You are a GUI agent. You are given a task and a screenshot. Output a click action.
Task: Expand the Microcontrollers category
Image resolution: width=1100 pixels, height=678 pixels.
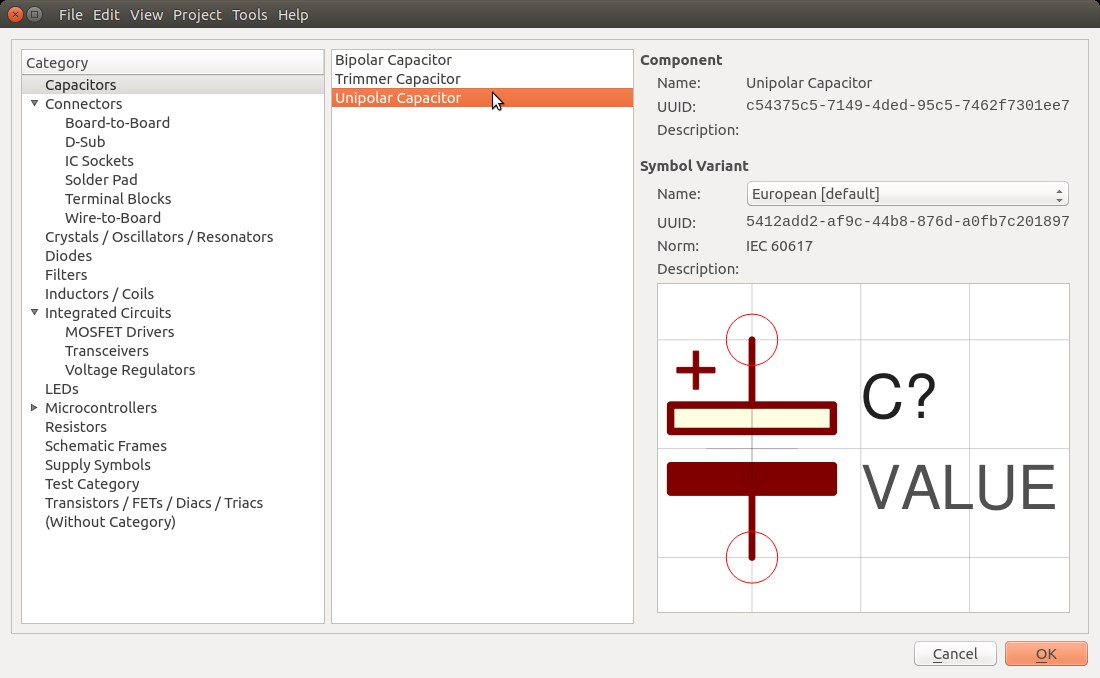(35, 408)
